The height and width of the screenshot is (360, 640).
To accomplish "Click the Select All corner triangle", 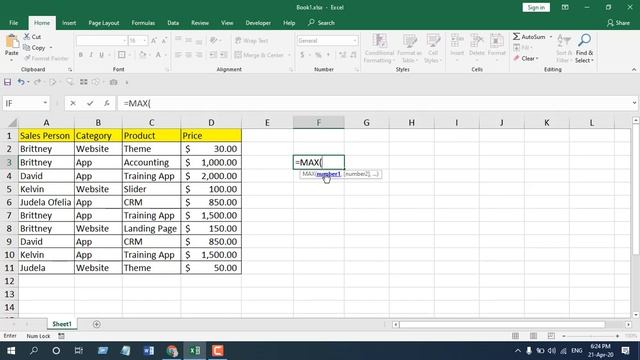I will [13, 122].
